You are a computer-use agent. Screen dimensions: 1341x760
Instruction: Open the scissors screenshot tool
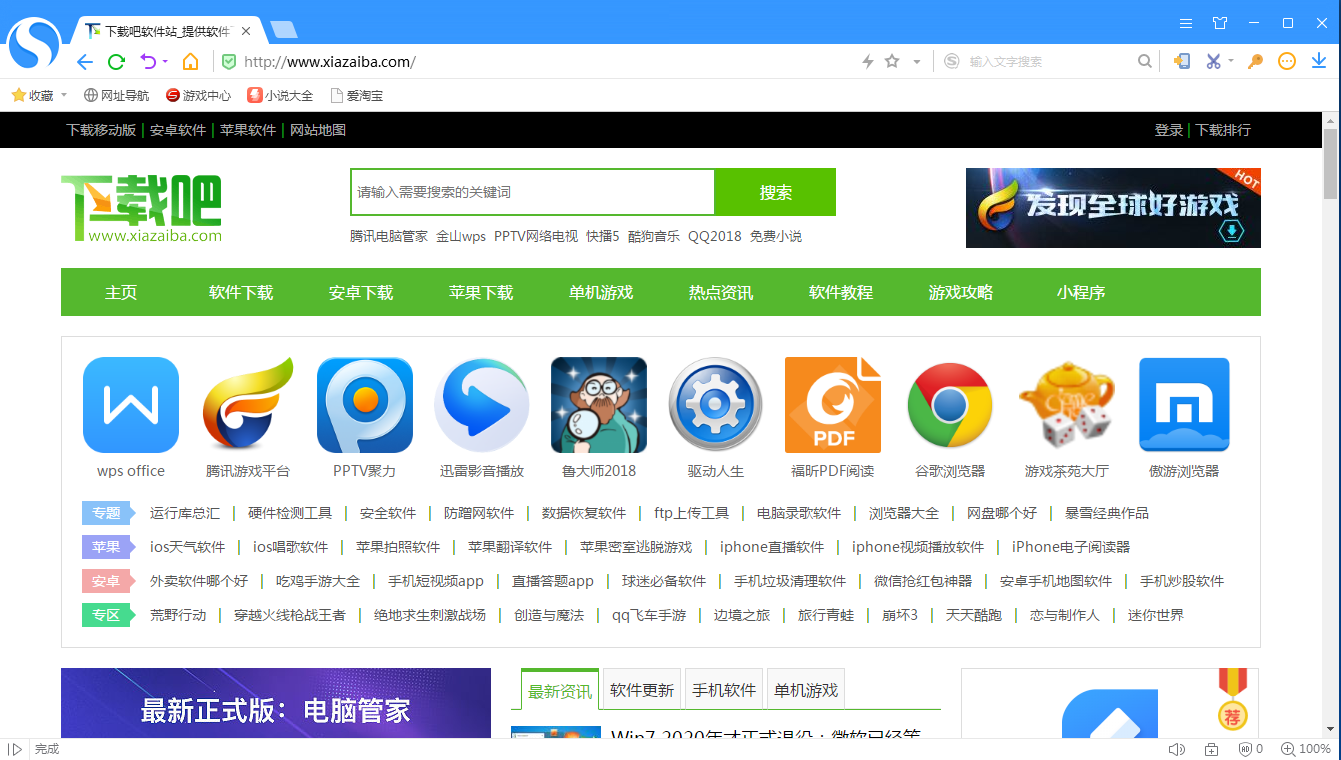coord(1213,61)
